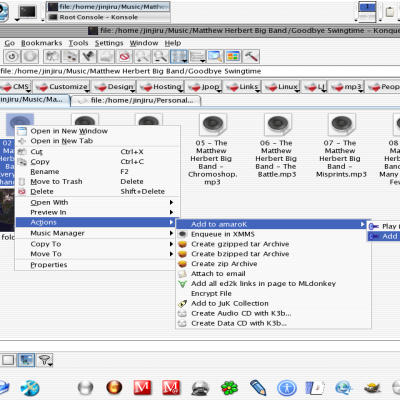This screenshot has height=400, width=400.
Task: Choose Add to JuK Collection
Action: (x=273, y=304)
